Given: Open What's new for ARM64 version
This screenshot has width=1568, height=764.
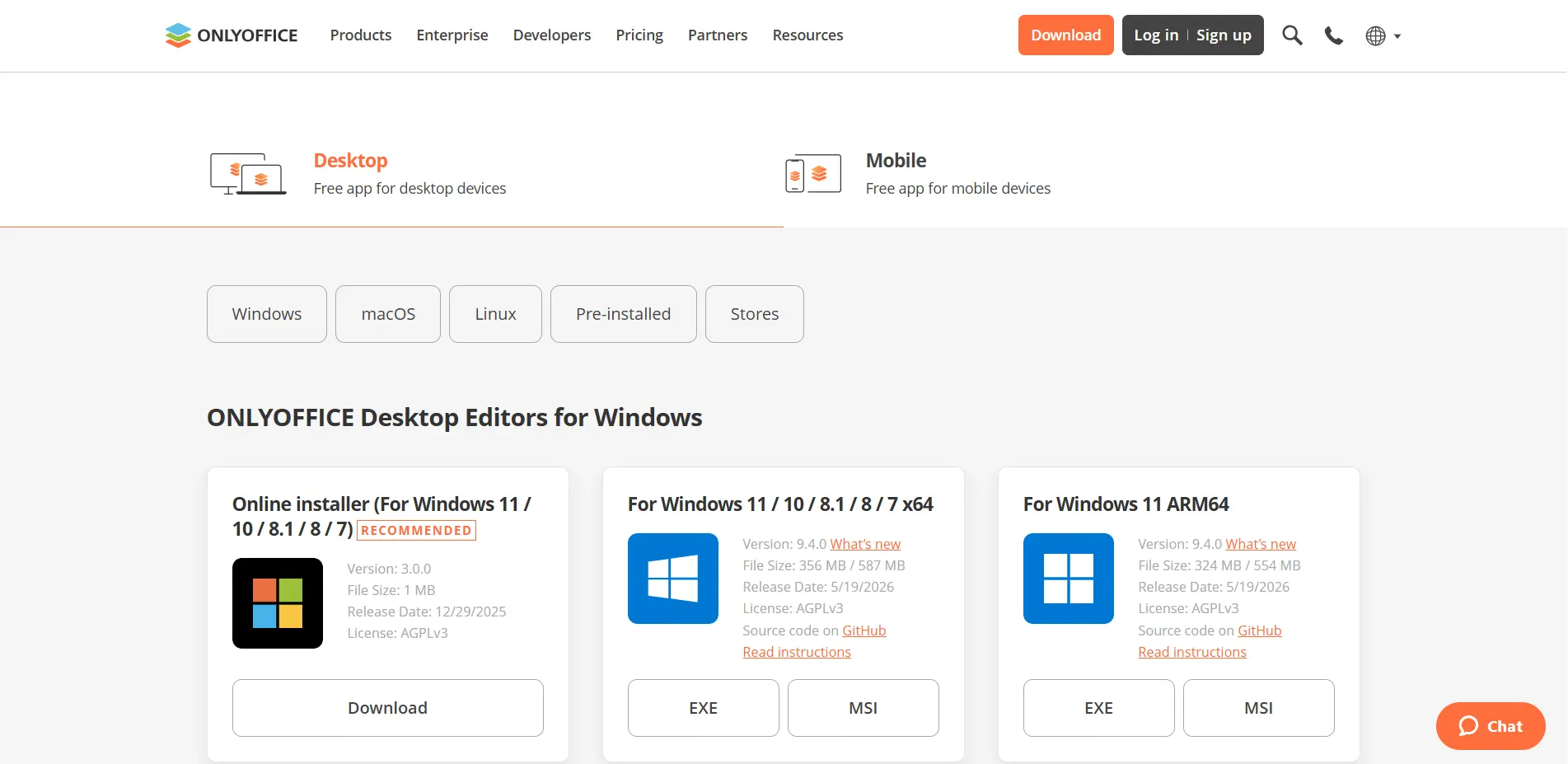Looking at the screenshot, I should click(x=1261, y=544).
